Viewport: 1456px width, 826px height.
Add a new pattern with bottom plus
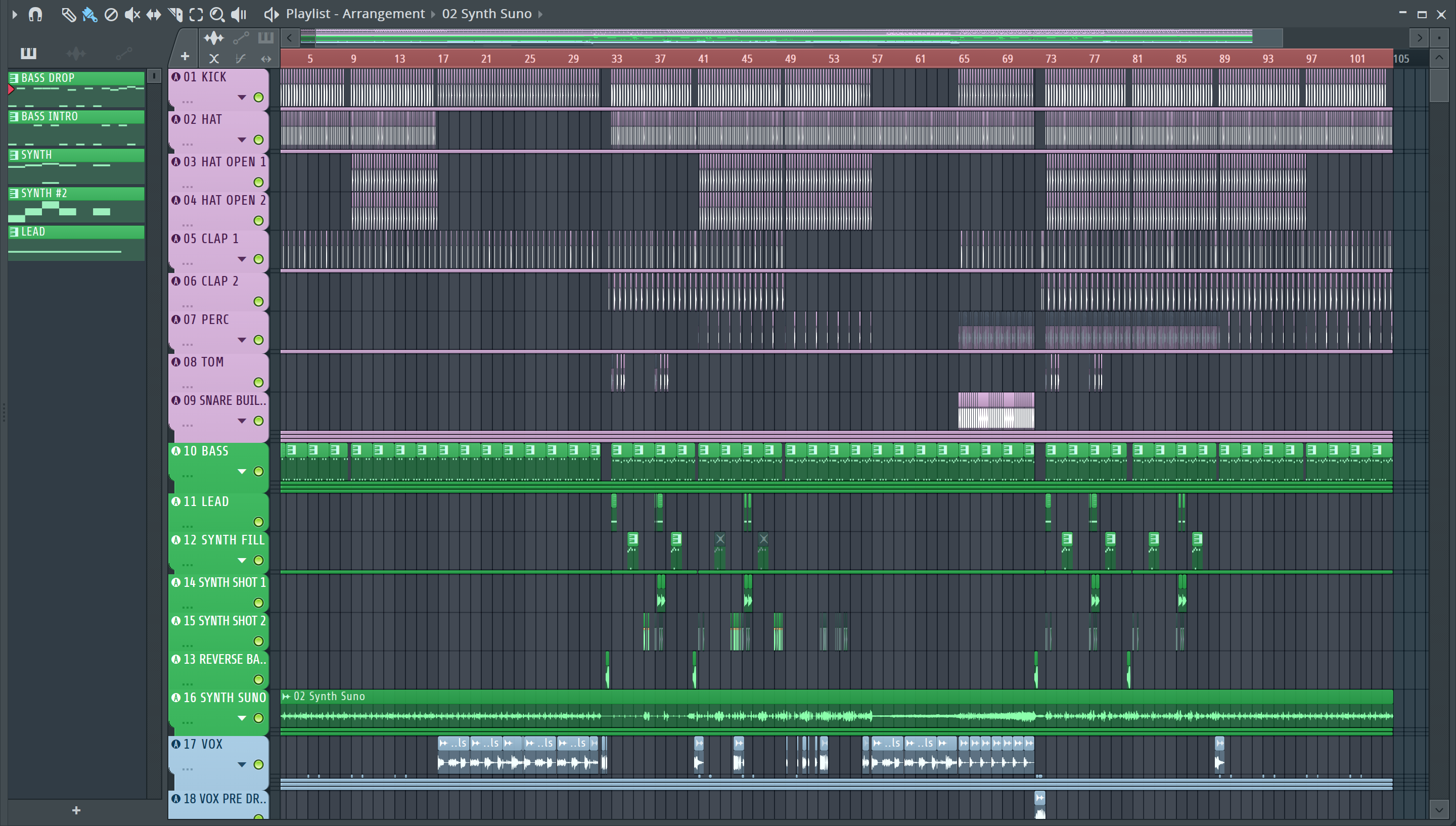click(x=76, y=811)
